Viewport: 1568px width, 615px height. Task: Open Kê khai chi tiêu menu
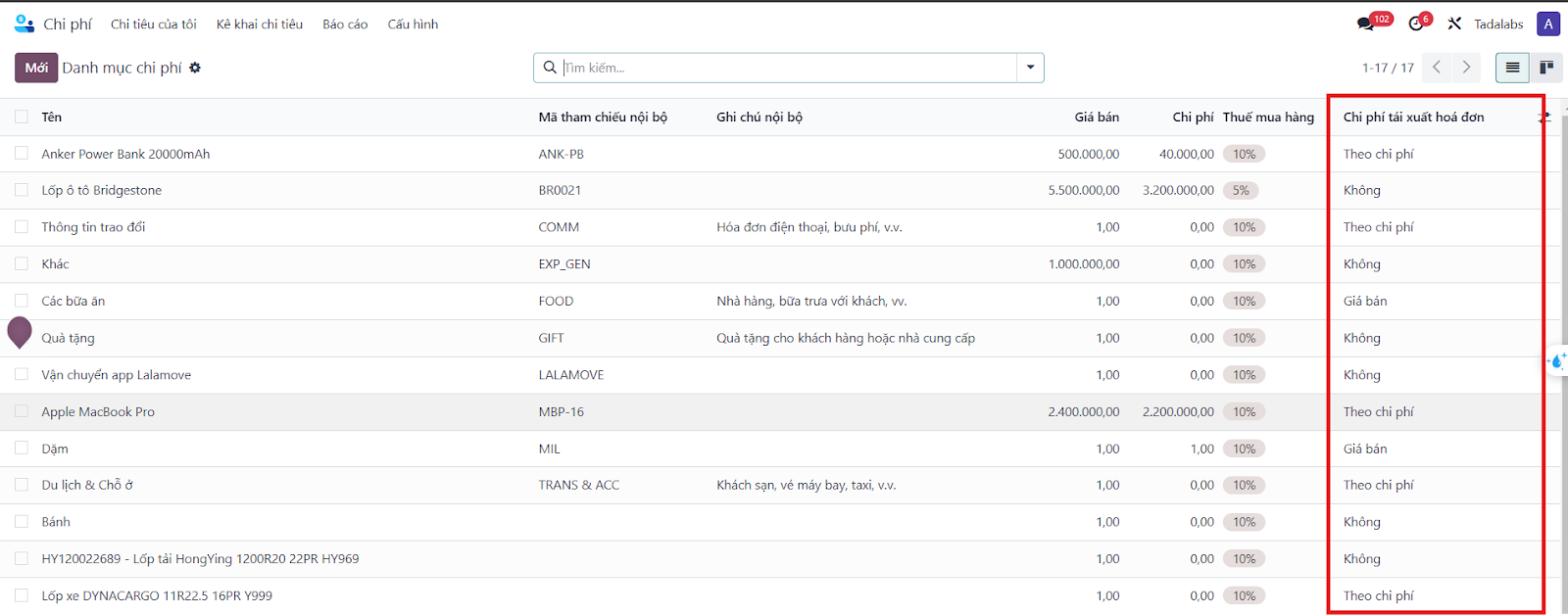[260, 24]
